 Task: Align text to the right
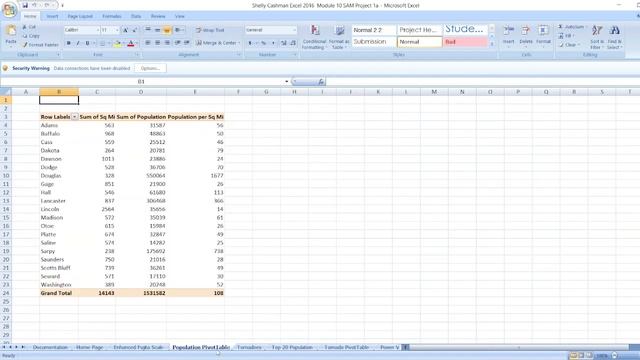click(x=167, y=42)
